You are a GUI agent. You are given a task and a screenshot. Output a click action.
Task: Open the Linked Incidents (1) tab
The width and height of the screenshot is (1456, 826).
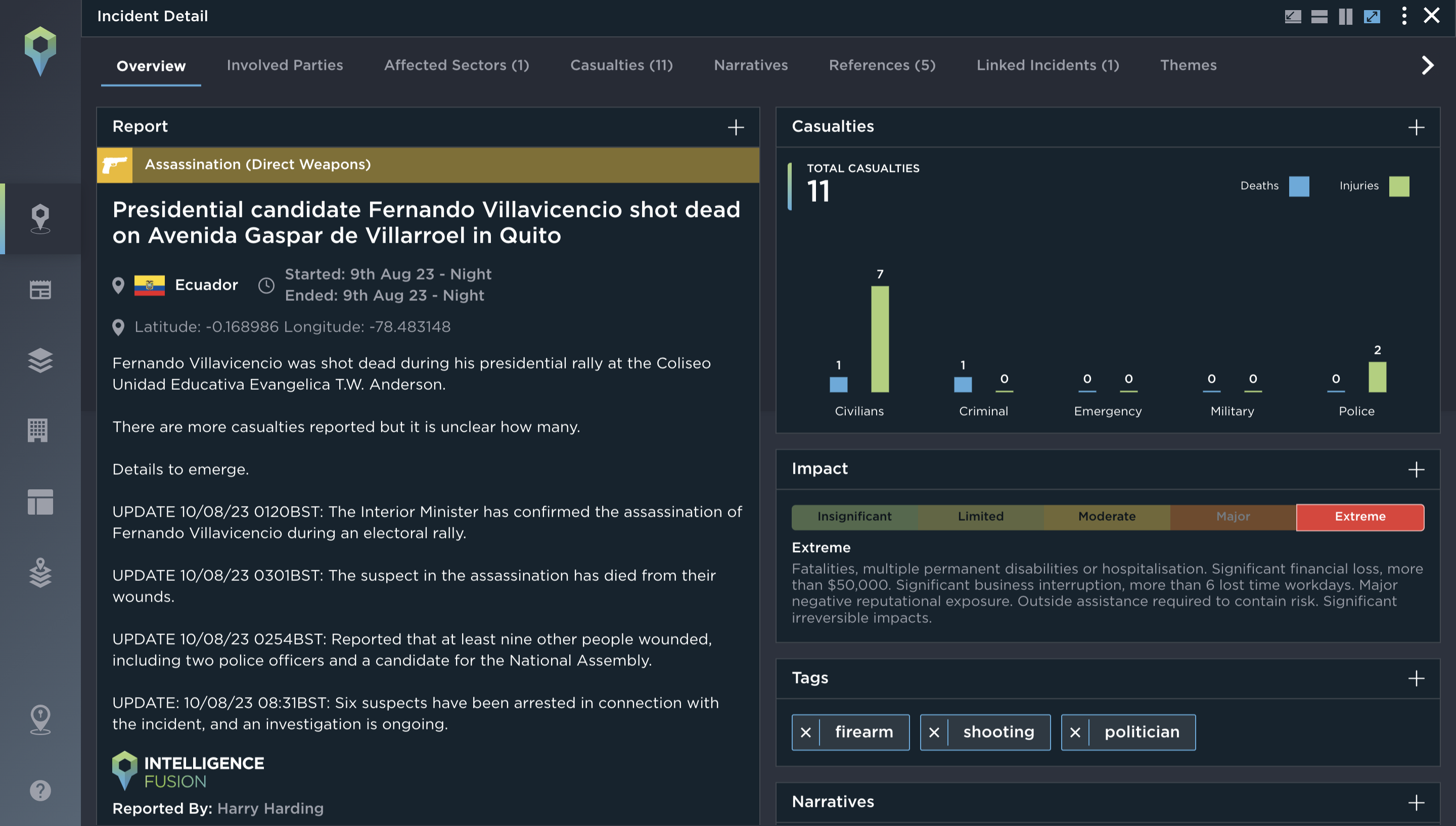[x=1048, y=65]
